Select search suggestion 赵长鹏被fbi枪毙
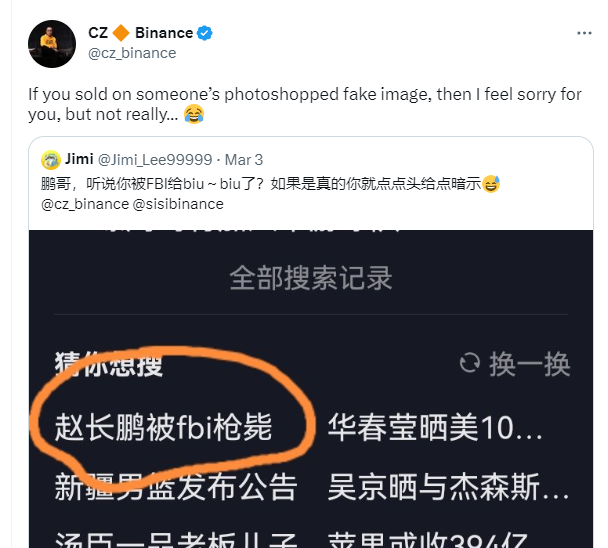The height and width of the screenshot is (548, 608). 163,427
